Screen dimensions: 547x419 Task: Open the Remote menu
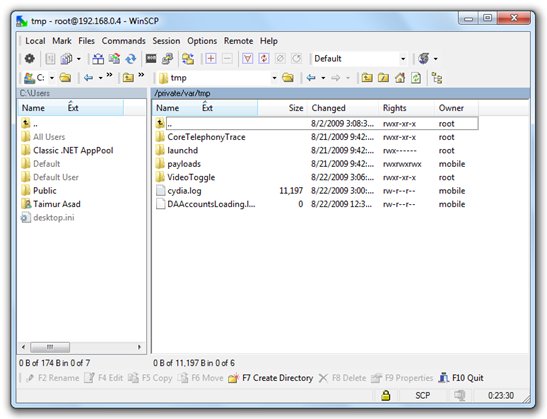pyautogui.click(x=239, y=41)
